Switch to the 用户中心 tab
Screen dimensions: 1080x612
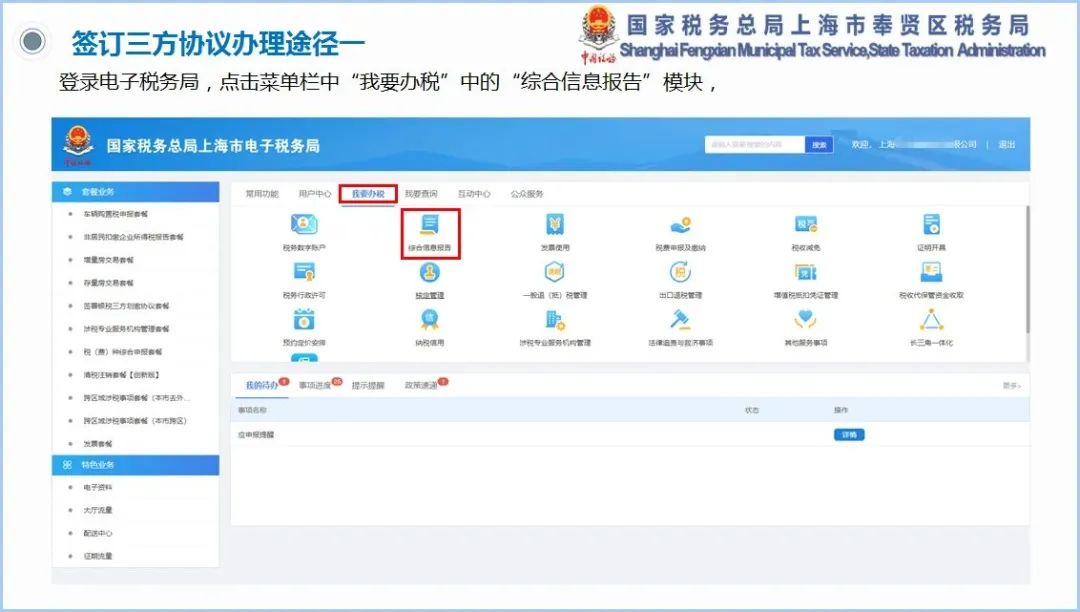click(x=315, y=194)
